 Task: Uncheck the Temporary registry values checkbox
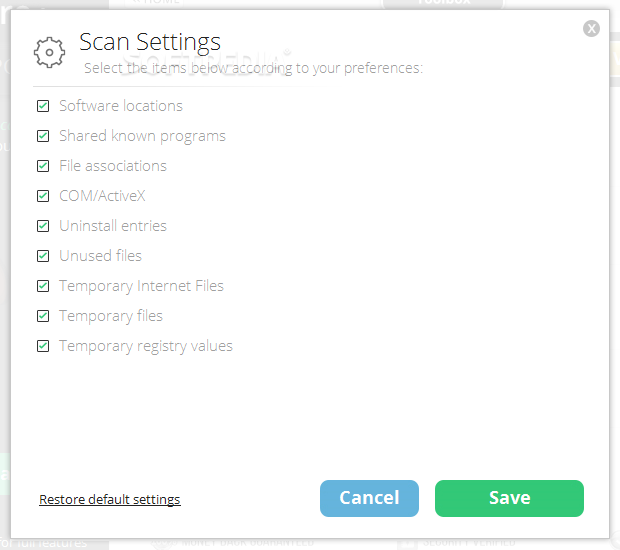point(43,346)
